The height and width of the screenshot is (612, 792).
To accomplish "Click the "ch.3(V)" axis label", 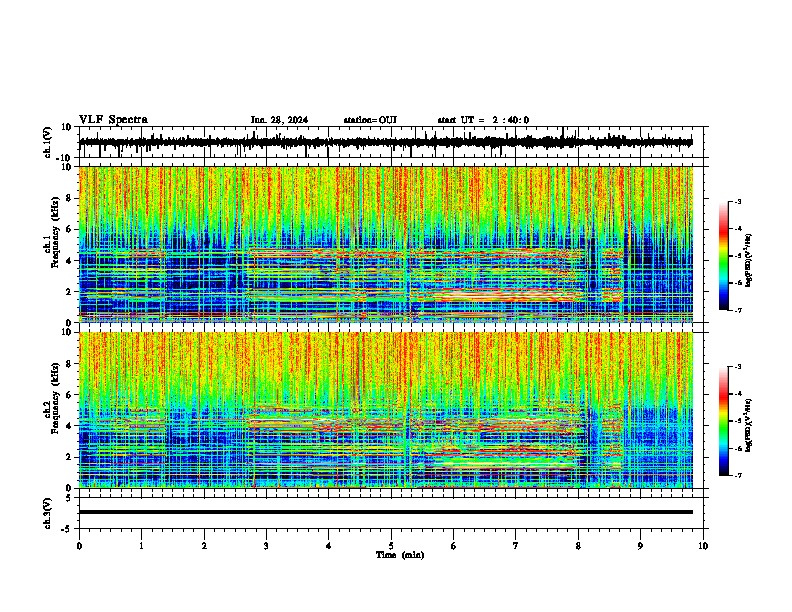I will [x=48, y=513].
